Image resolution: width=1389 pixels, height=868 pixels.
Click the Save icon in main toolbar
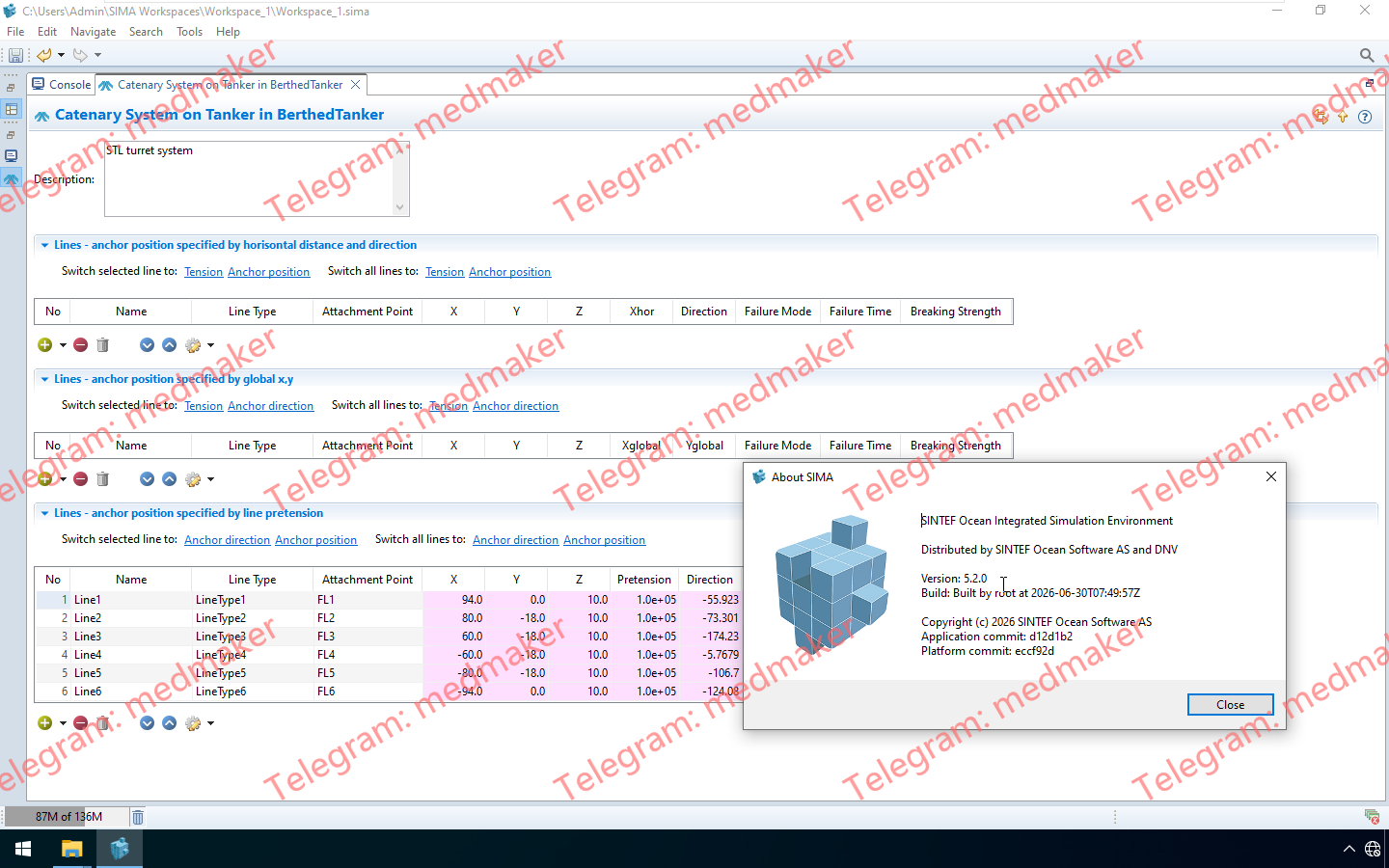(15, 55)
